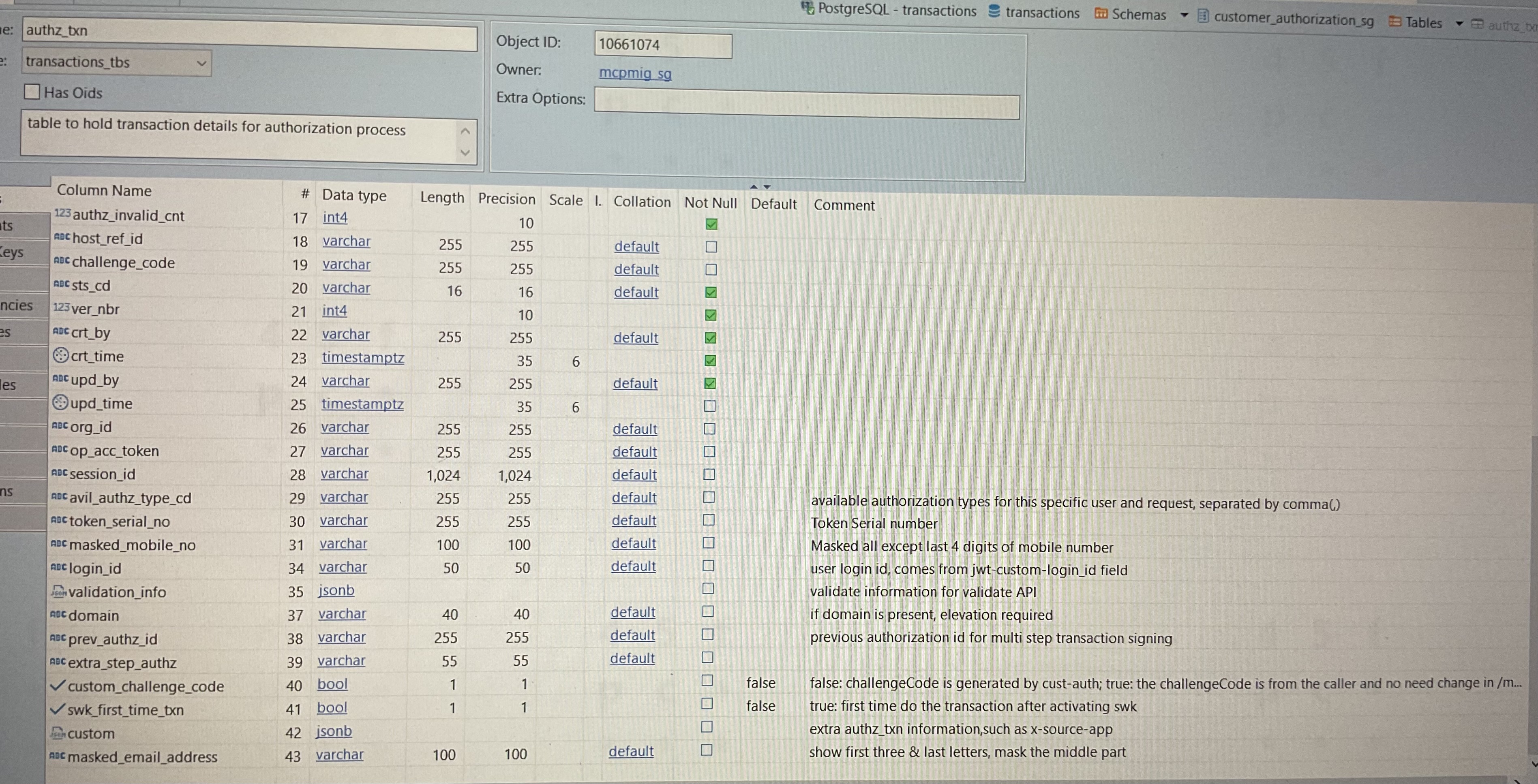This screenshot has height=784, width=1538.
Task: Click the PostgreSQL connection icon in breadcrumb
Action: pyautogui.click(x=807, y=9)
